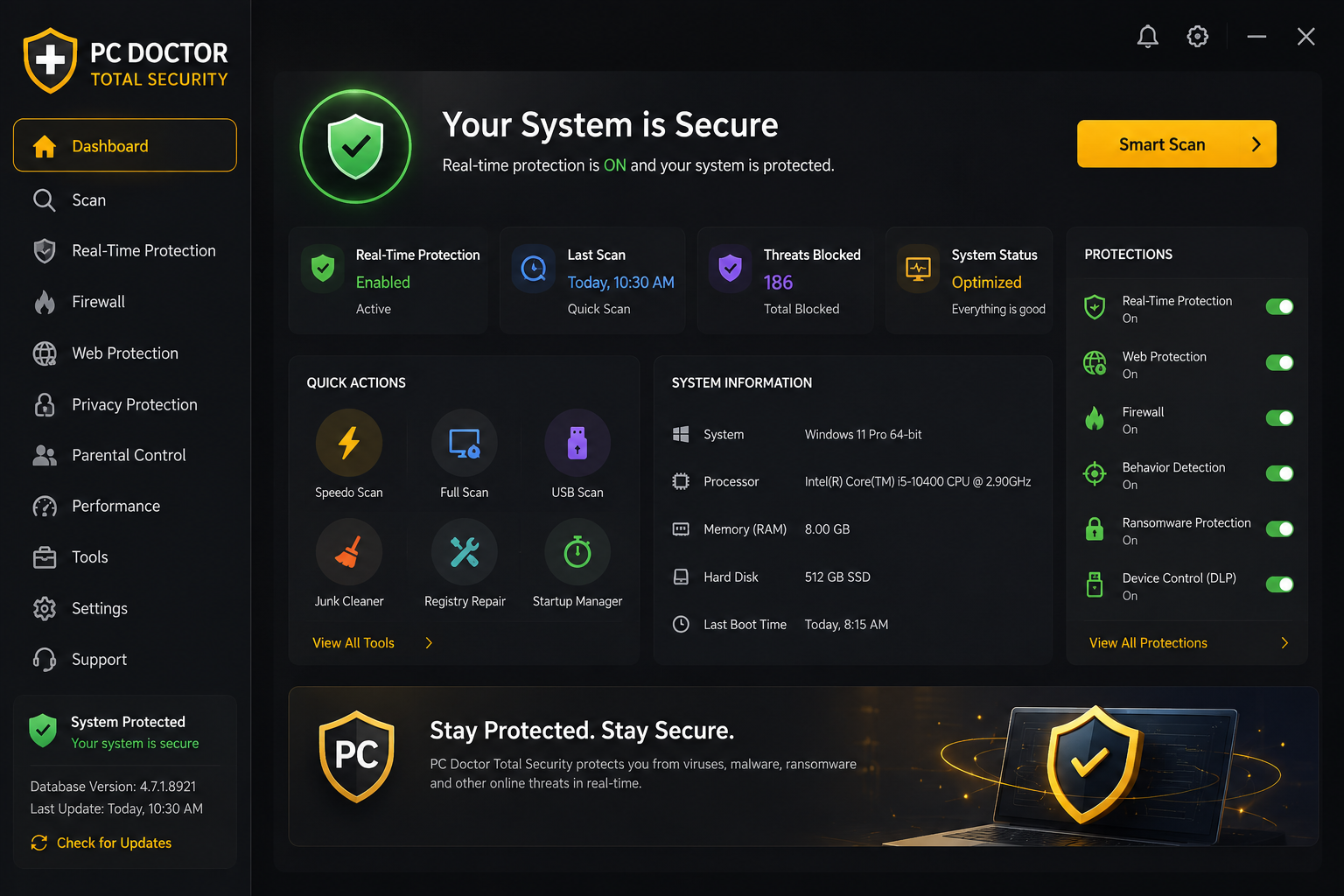1344x896 pixels.
Task: Toggle Real-Time Protection switch off
Action: tap(1279, 306)
